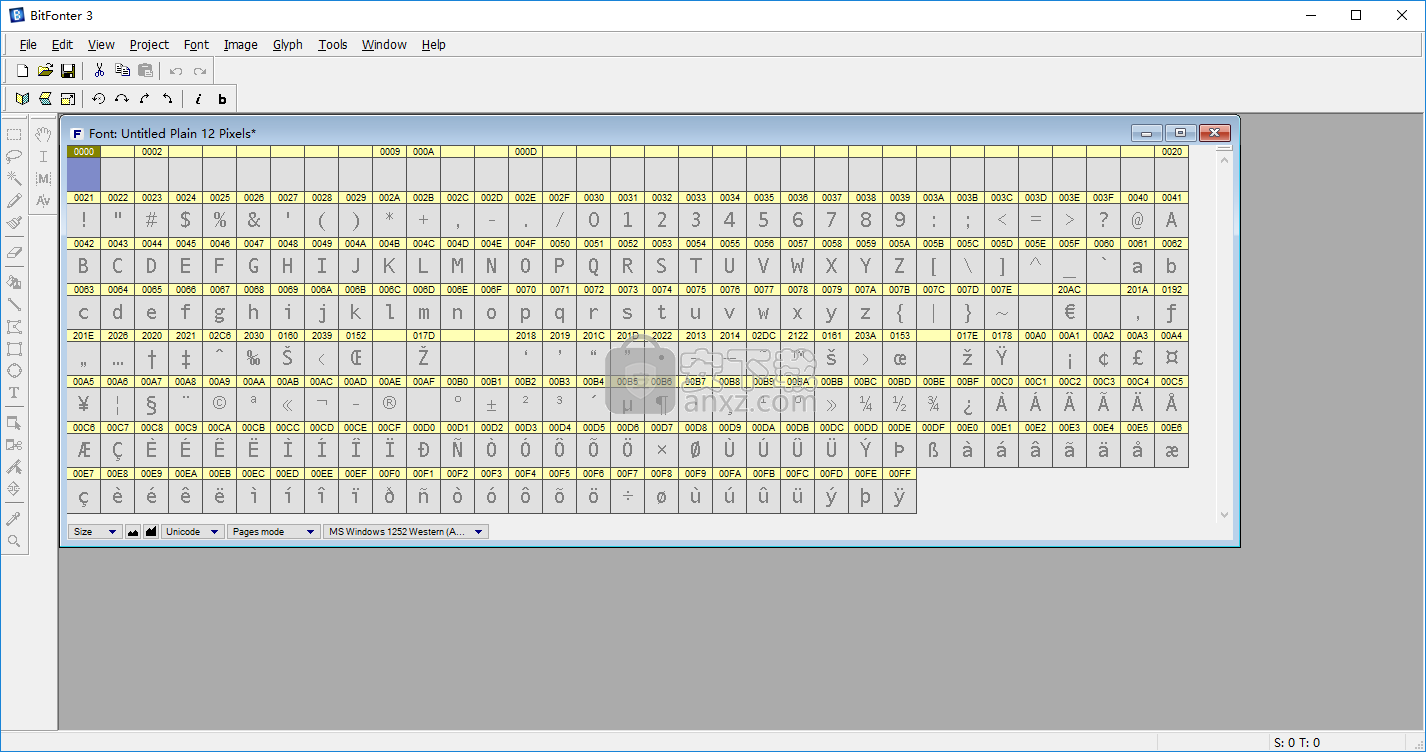Click the New file icon

(22, 71)
